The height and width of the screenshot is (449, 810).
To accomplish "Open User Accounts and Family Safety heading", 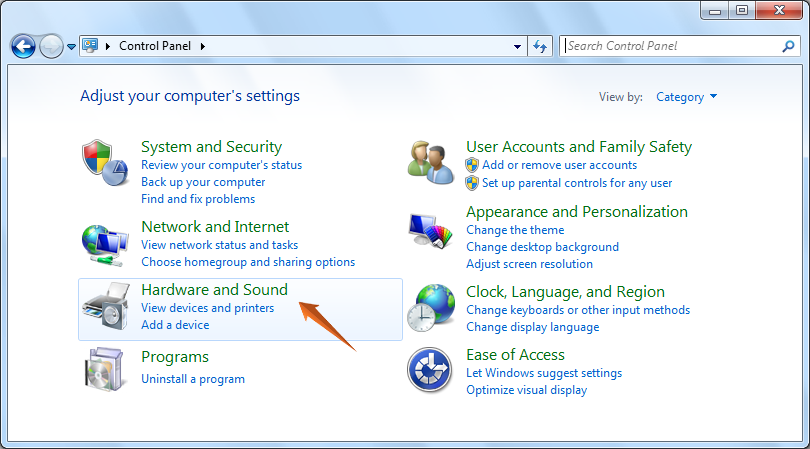I will (x=579, y=147).
